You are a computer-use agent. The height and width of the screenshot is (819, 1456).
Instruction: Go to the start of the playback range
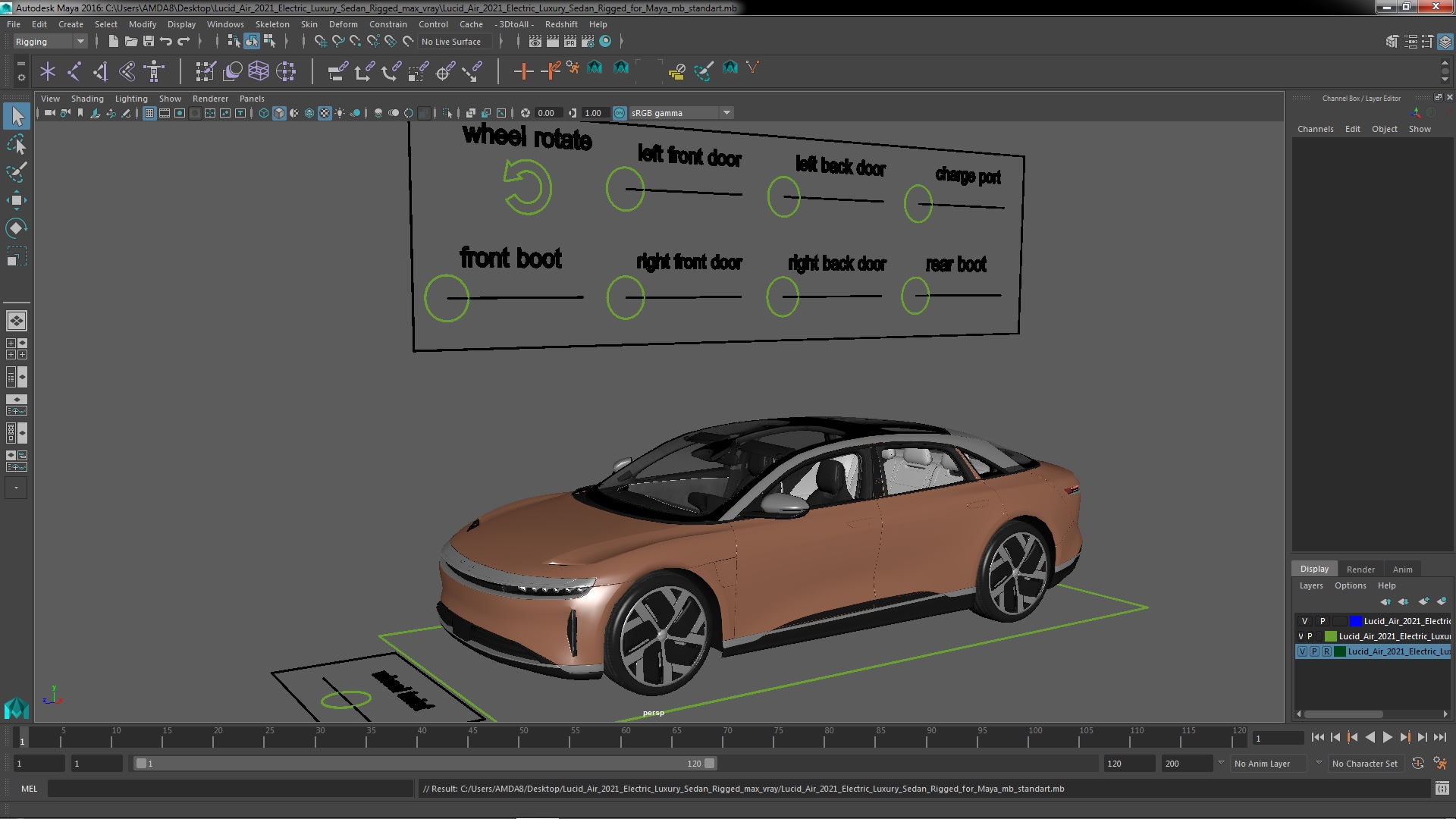coord(1318,737)
